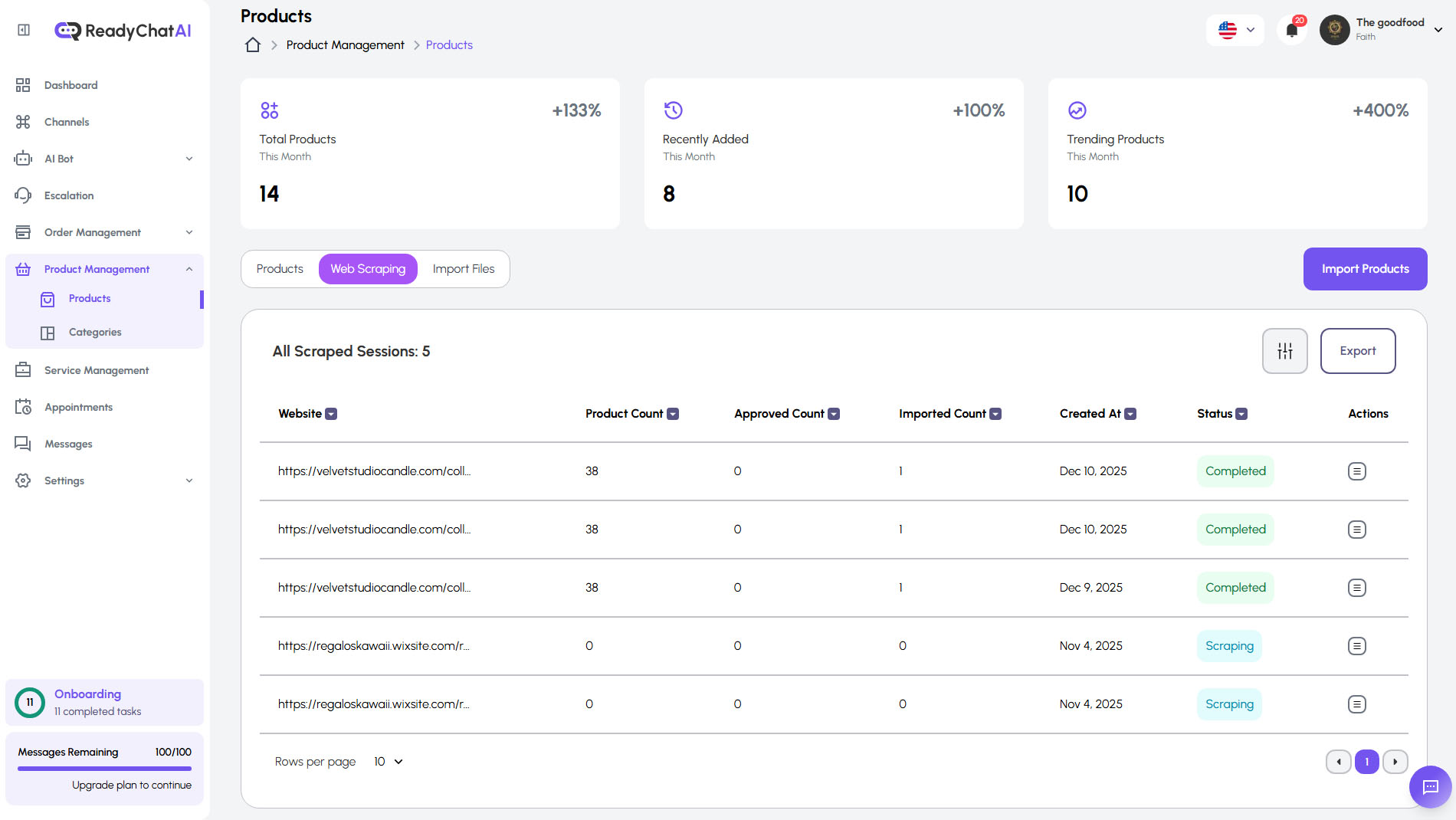Switch to the Import Files tab
The width and height of the screenshot is (1456, 820).
click(x=464, y=268)
